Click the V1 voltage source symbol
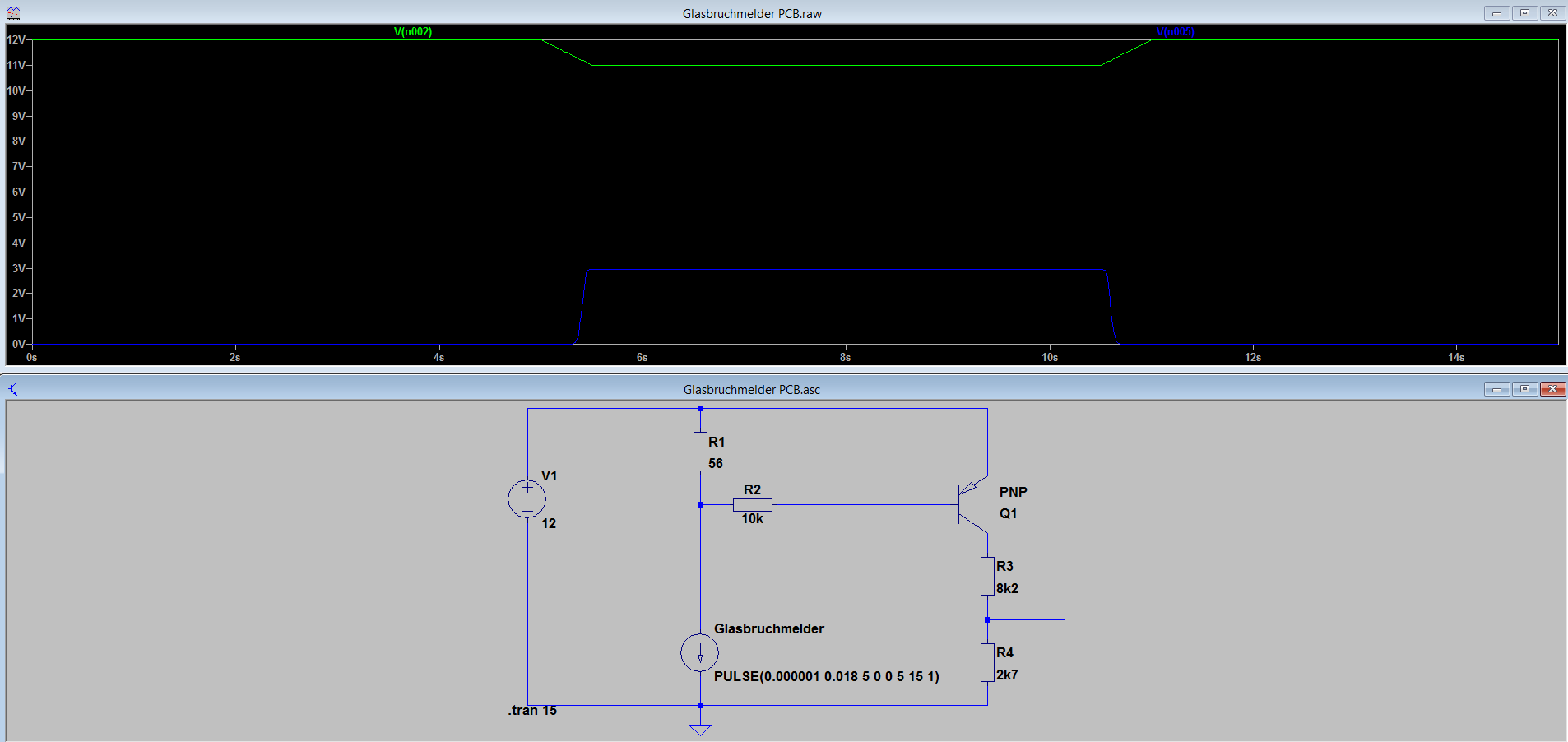Viewport: 1568px width, 742px height. coord(527,499)
